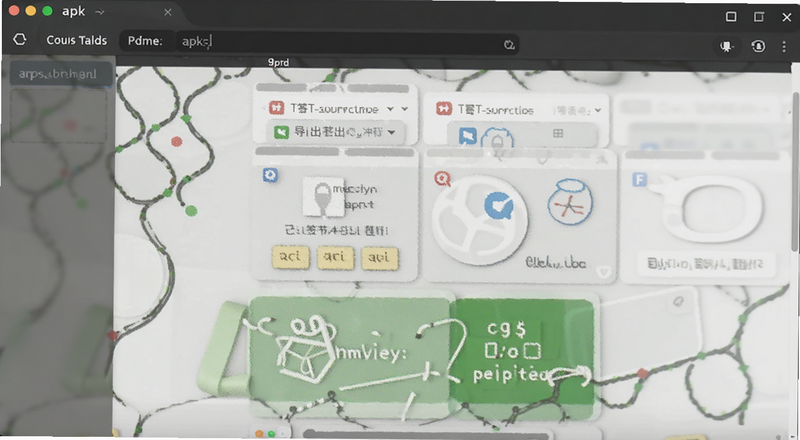Open the round profile icon in the toolbar
This screenshot has width=800, height=440.
click(x=758, y=46)
